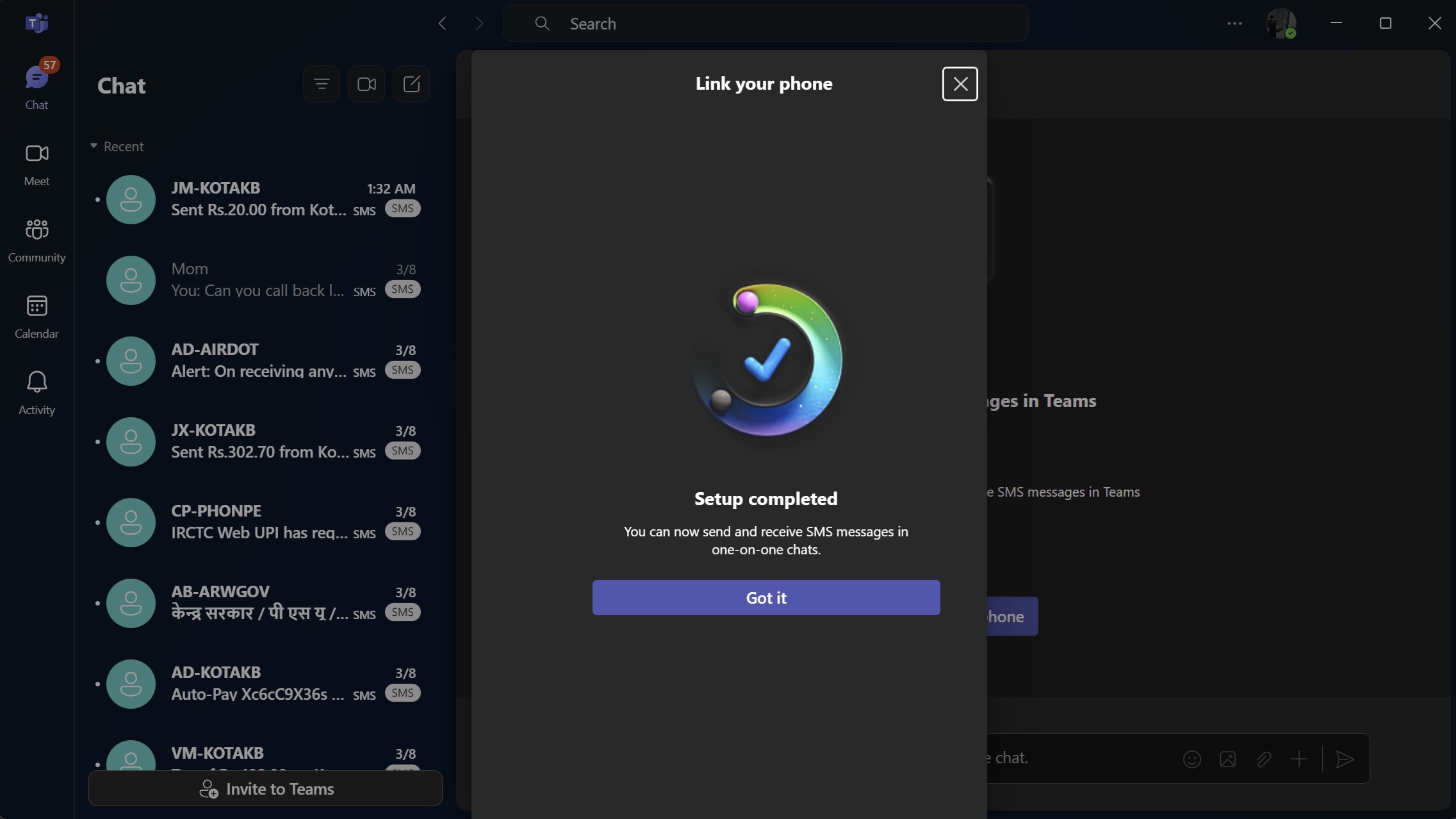Close the Link your phone dialog
This screenshot has width=1456, height=819.
pyautogui.click(x=960, y=84)
